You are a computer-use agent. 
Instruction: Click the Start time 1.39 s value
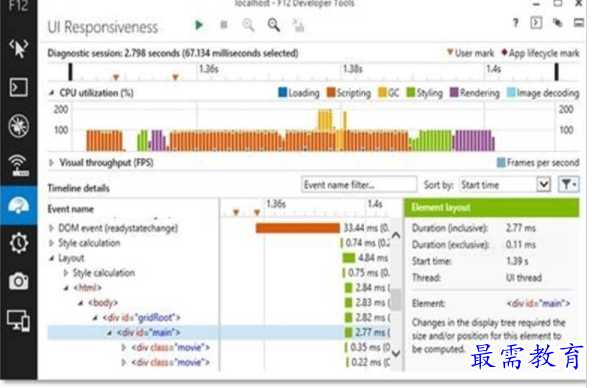[517, 261]
